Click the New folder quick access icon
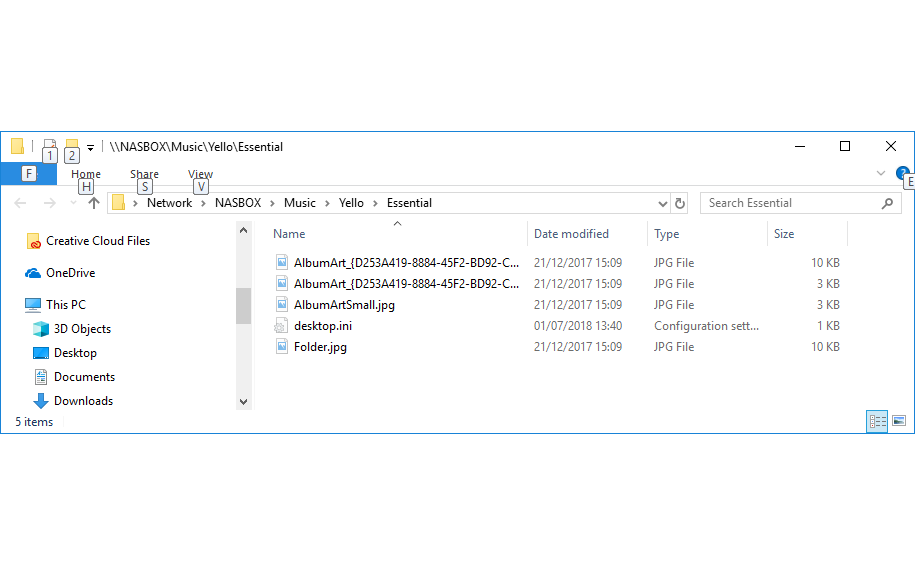The image size is (915, 564). (x=72, y=146)
